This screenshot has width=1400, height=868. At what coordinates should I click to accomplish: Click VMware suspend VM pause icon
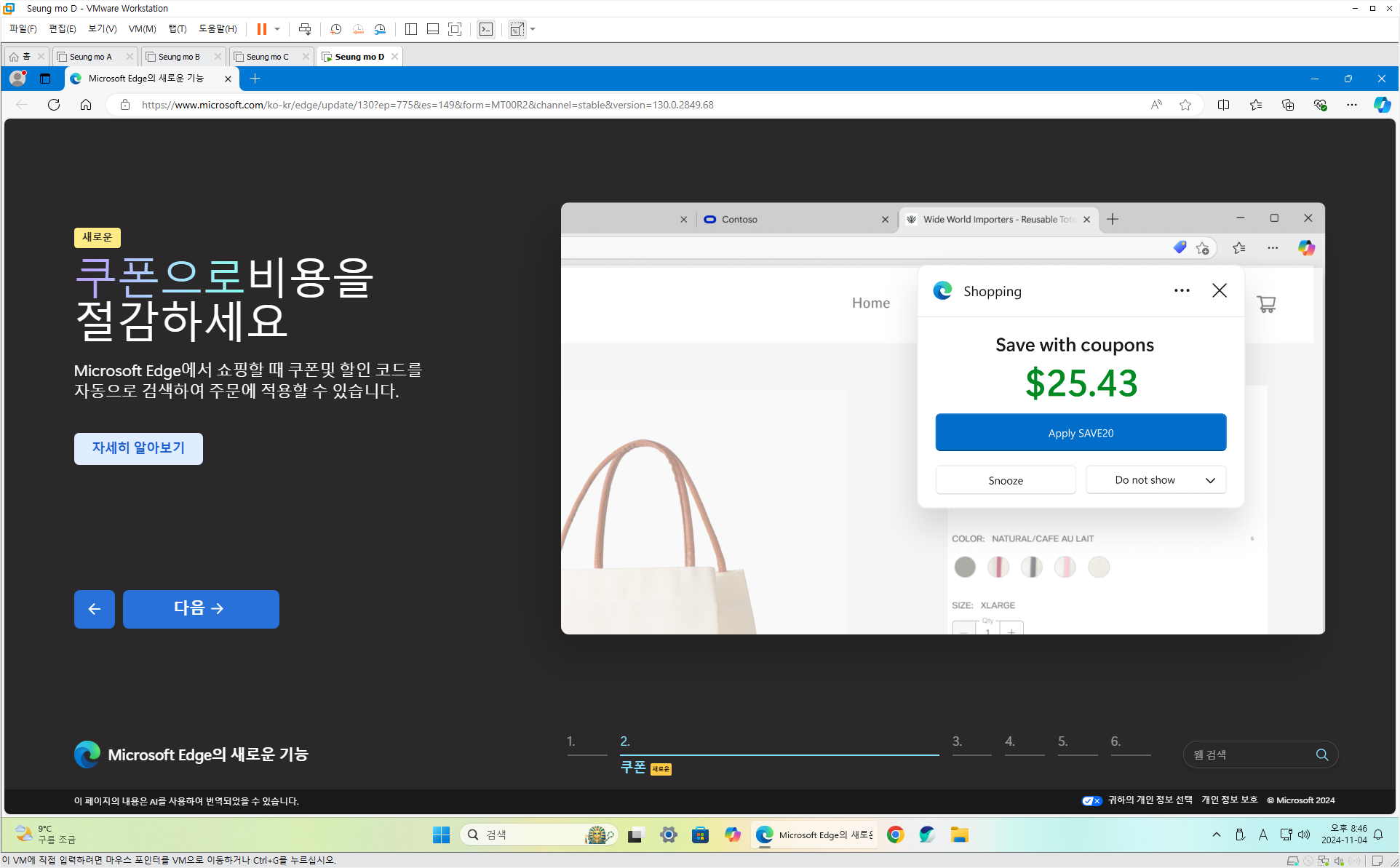point(262,29)
